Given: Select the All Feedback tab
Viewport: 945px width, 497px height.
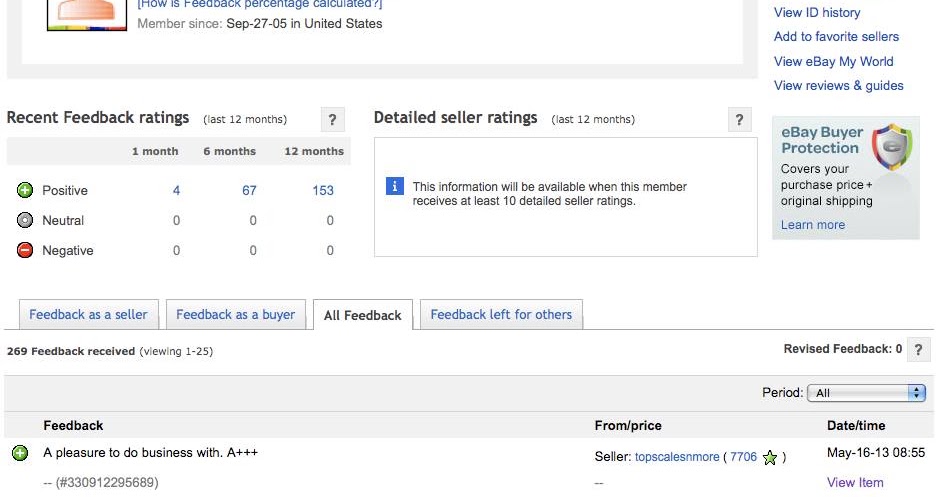Looking at the screenshot, I should coord(363,315).
